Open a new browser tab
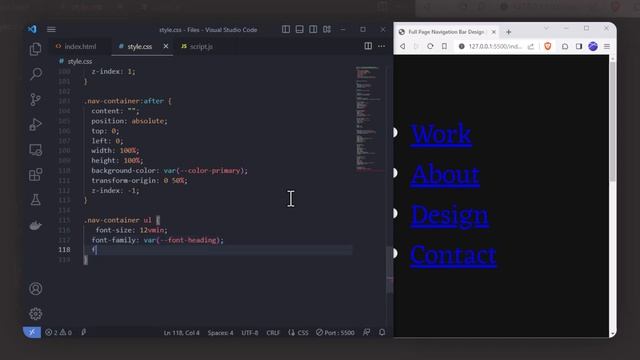 [509, 32]
